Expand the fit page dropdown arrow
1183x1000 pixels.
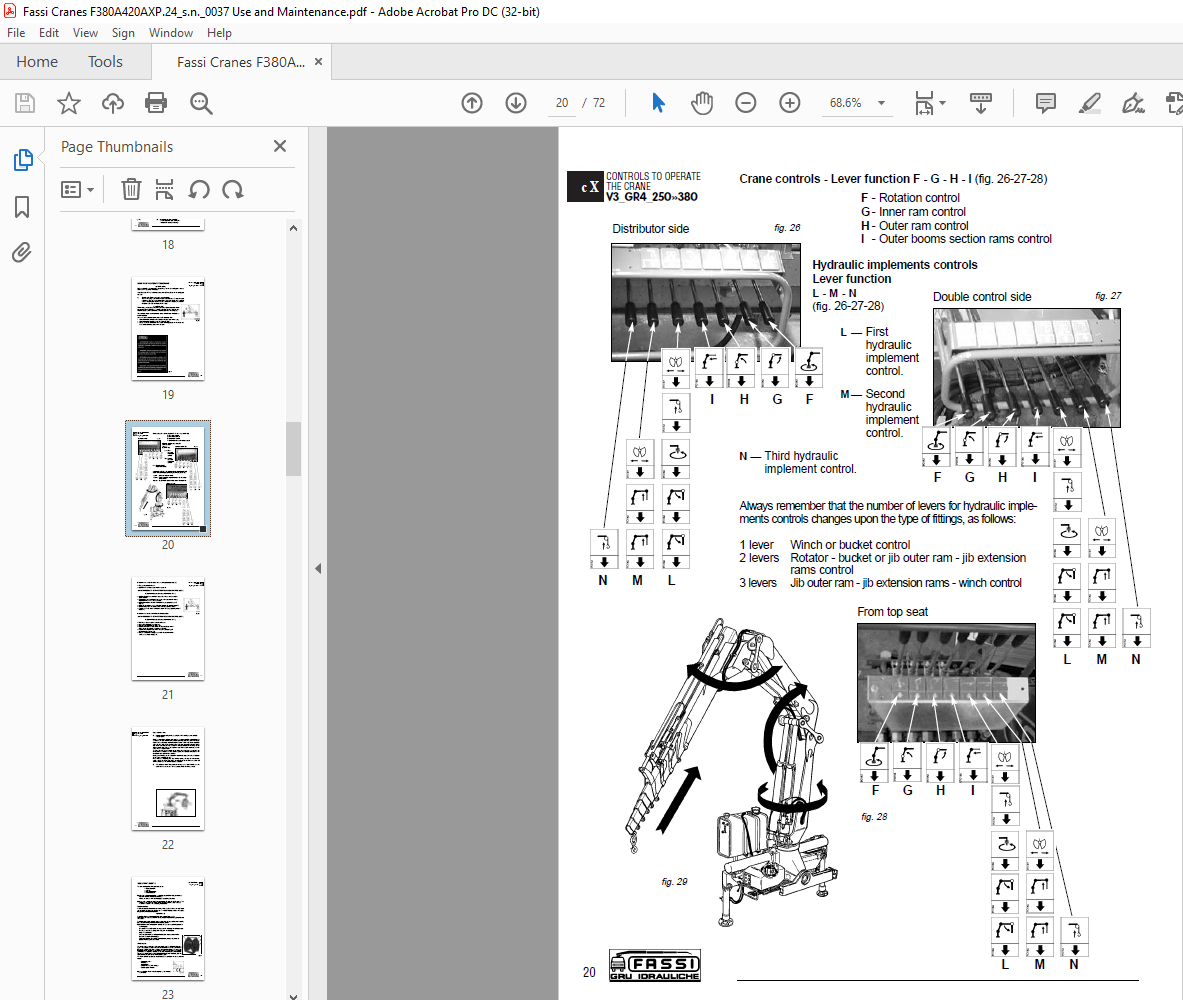pyautogui.click(x=942, y=103)
